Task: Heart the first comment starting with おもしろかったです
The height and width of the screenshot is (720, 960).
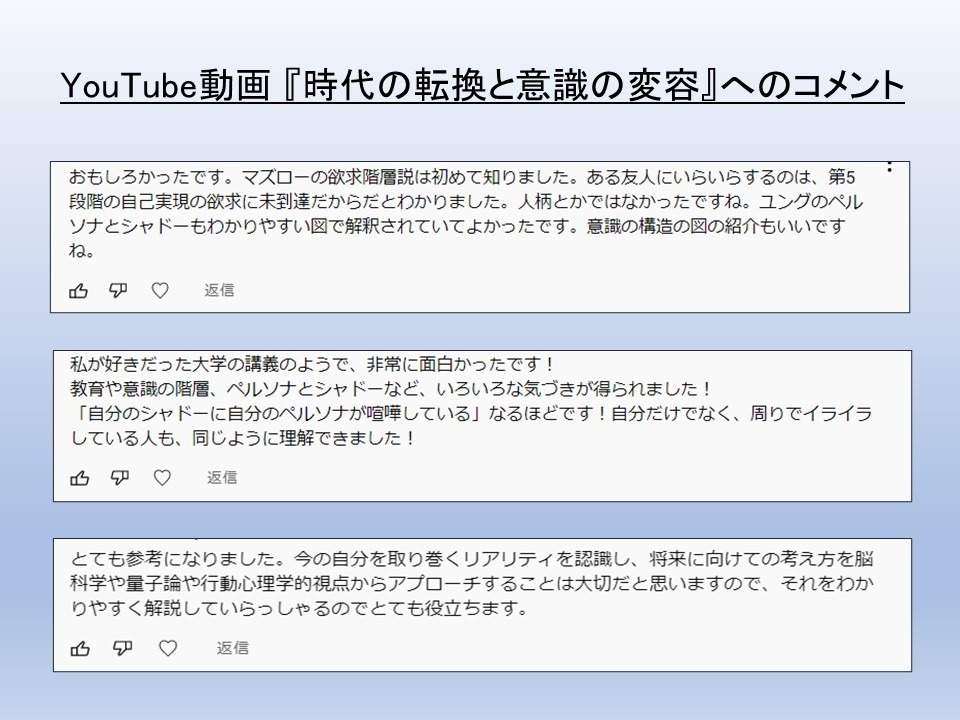Action: [x=160, y=291]
